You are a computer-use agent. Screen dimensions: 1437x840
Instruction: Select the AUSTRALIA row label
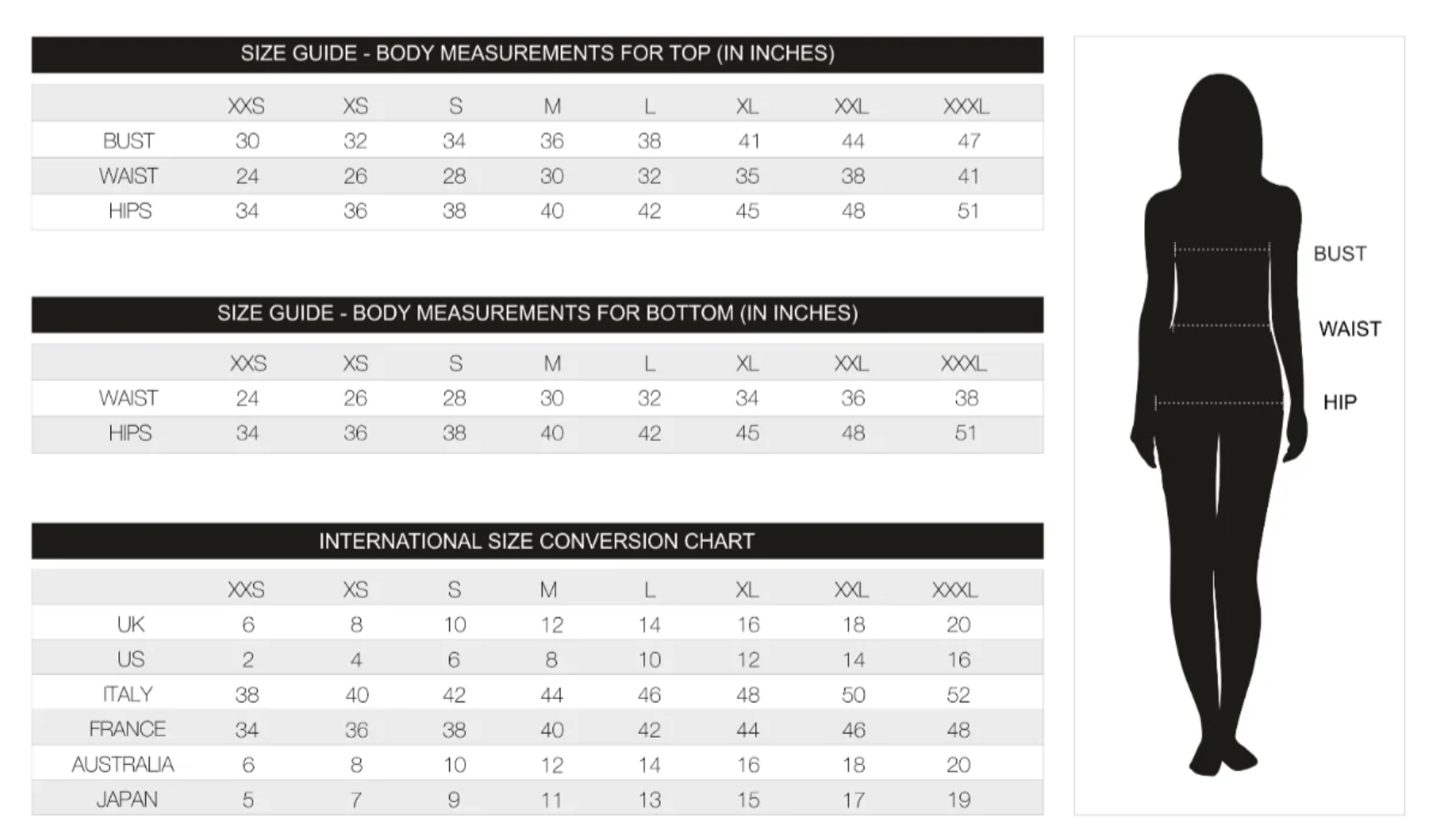(123, 764)
